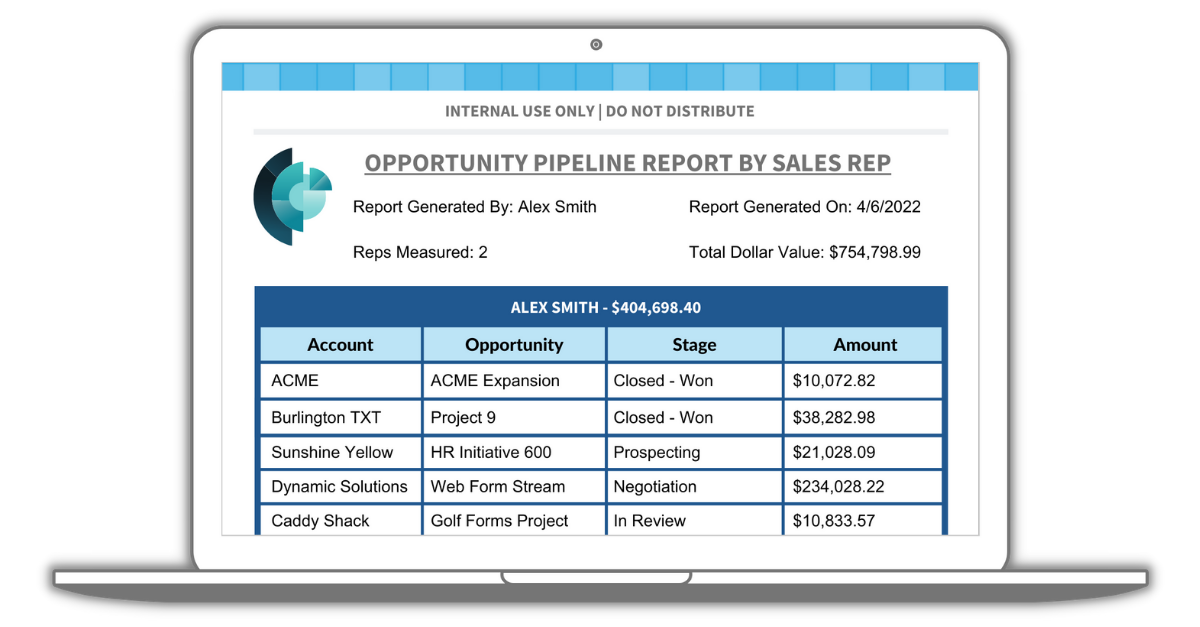Screen dimensions: 1200x627
Task: Select the 'Web Form Stream' opportunity cell
Action: click(x=514, y=486)
